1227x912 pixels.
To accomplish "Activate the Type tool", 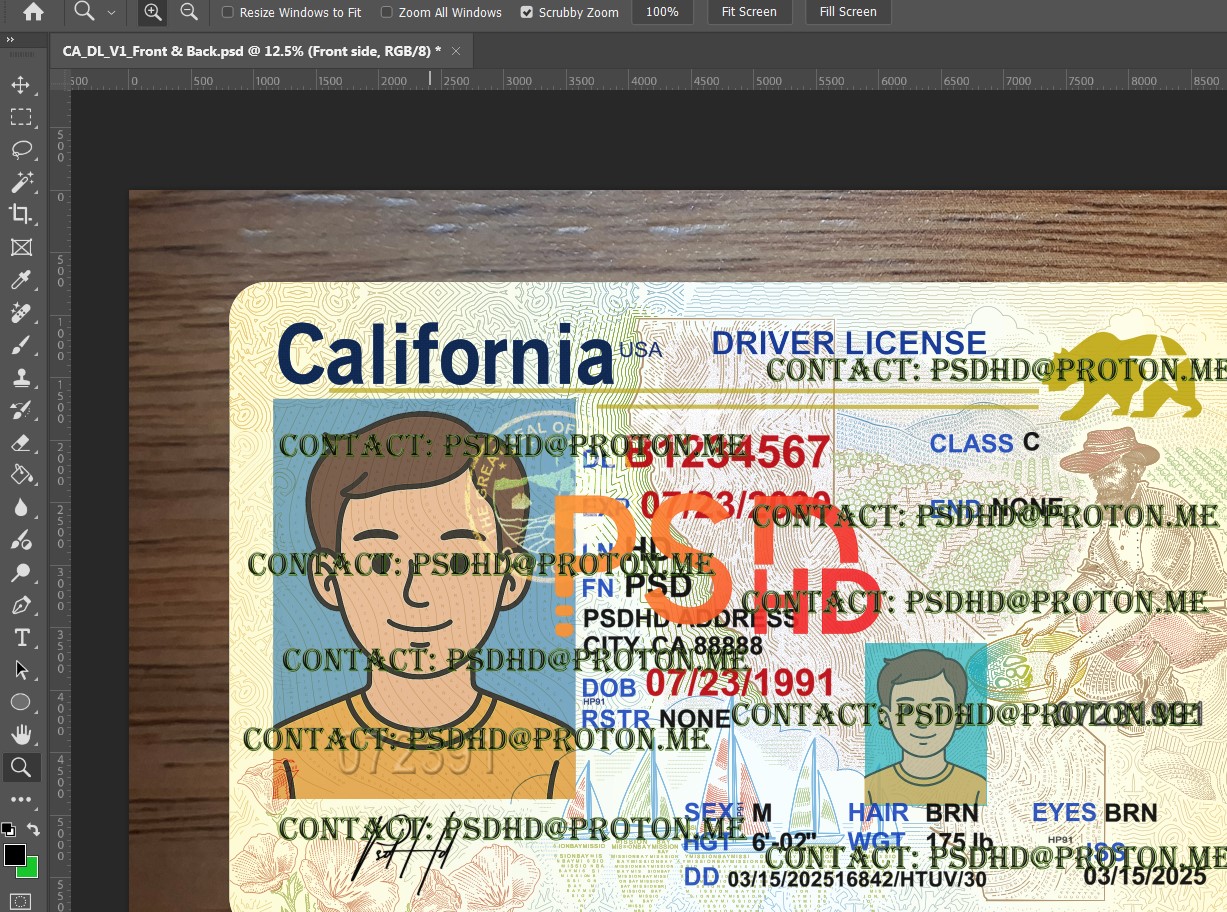I will coord(22,637).
